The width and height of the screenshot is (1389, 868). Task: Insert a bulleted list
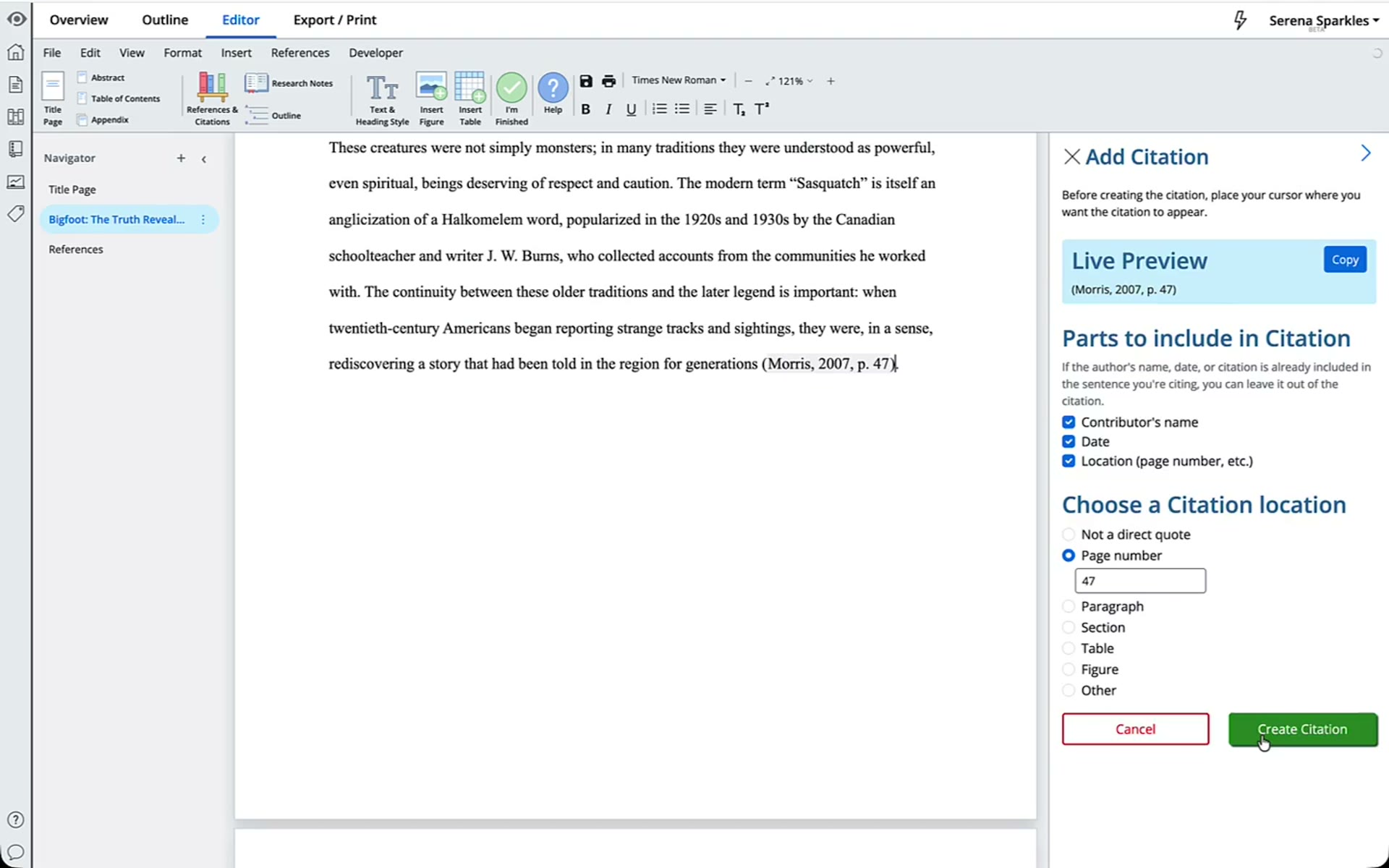click(682, 109)
